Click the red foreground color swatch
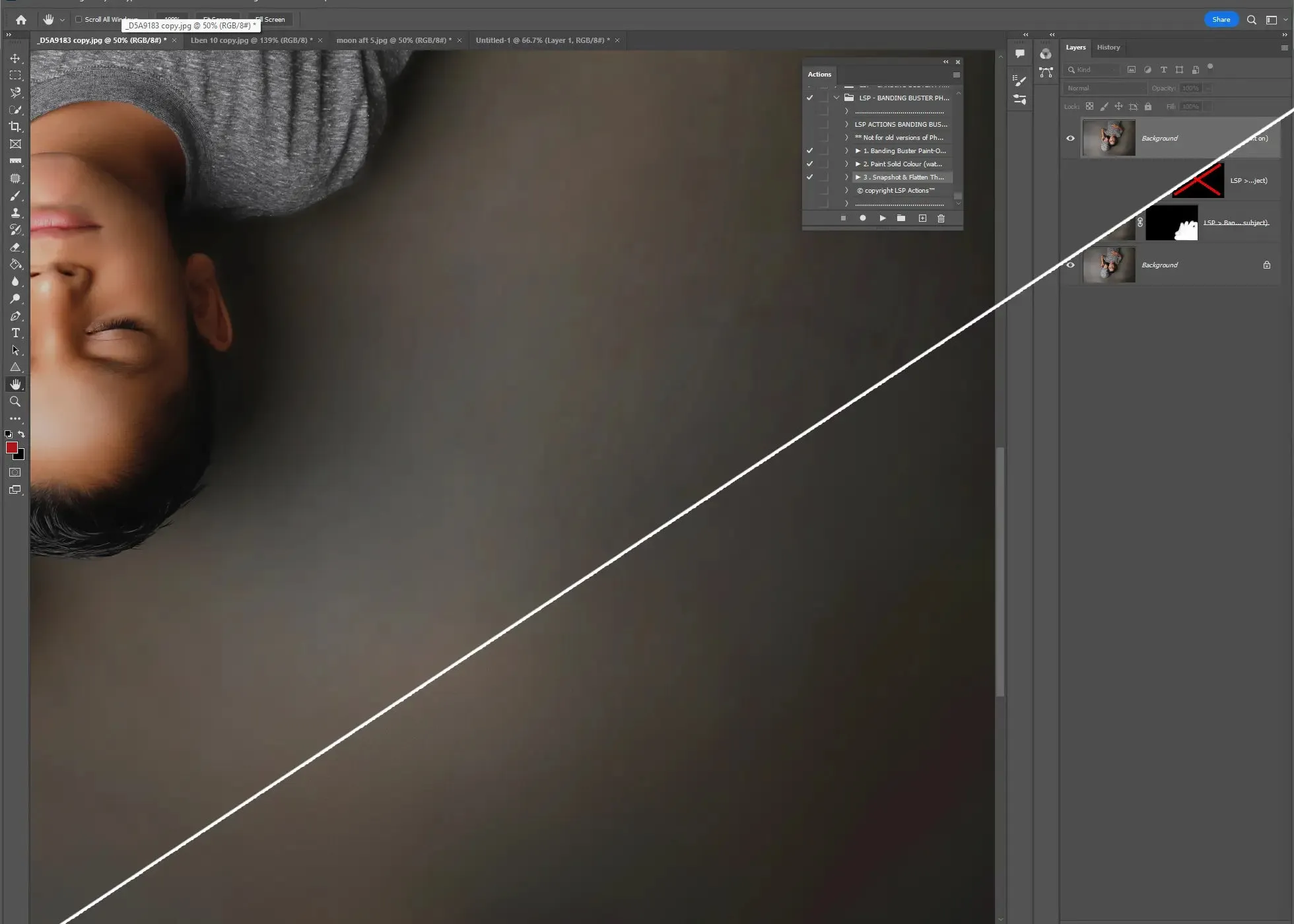This screenshot has width=1294, height=924. 11,447
